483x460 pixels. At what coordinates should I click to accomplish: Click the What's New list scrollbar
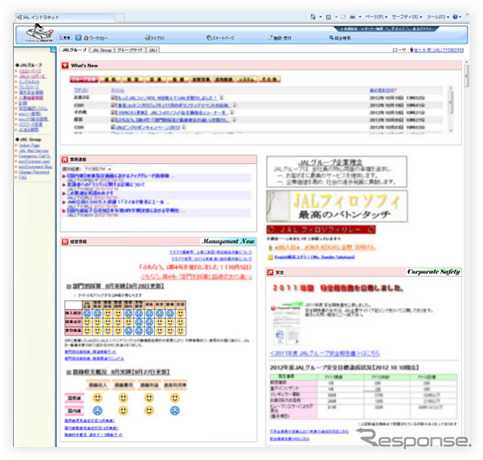pyautogui.click(x=451, y=109)
